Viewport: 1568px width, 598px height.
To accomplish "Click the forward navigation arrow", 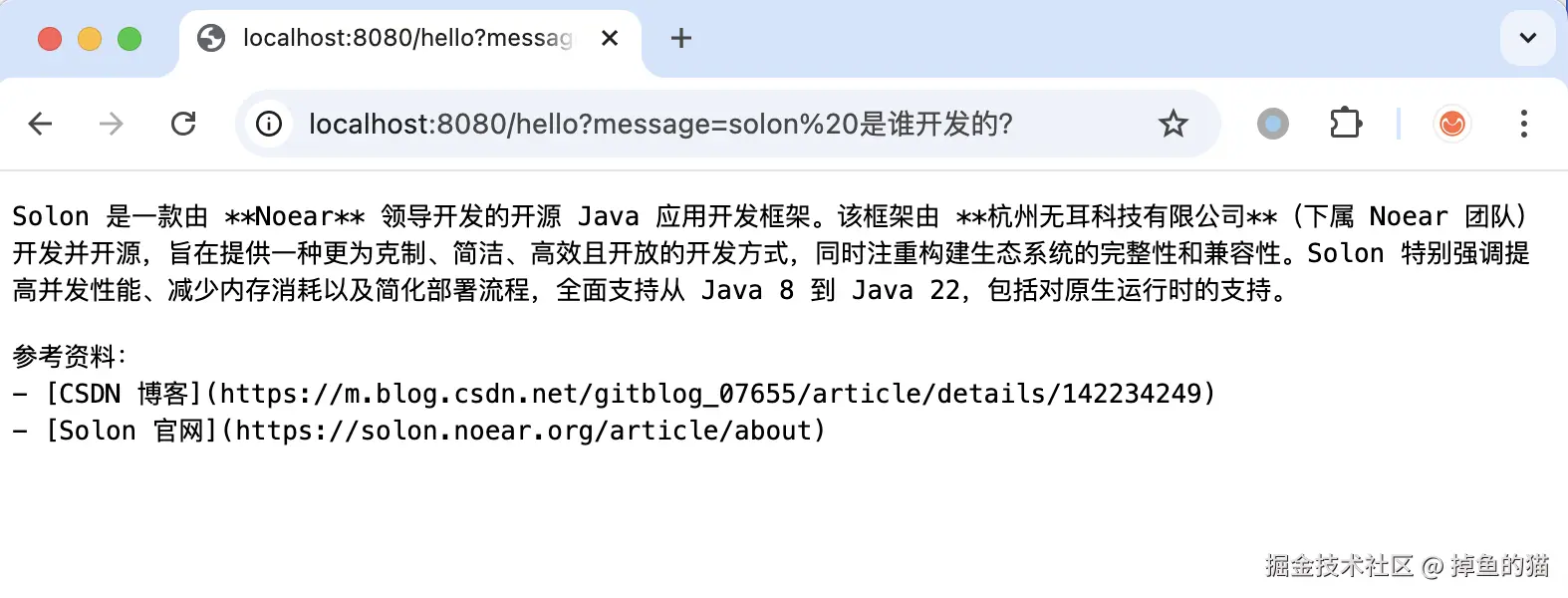I will click(112, 124).
